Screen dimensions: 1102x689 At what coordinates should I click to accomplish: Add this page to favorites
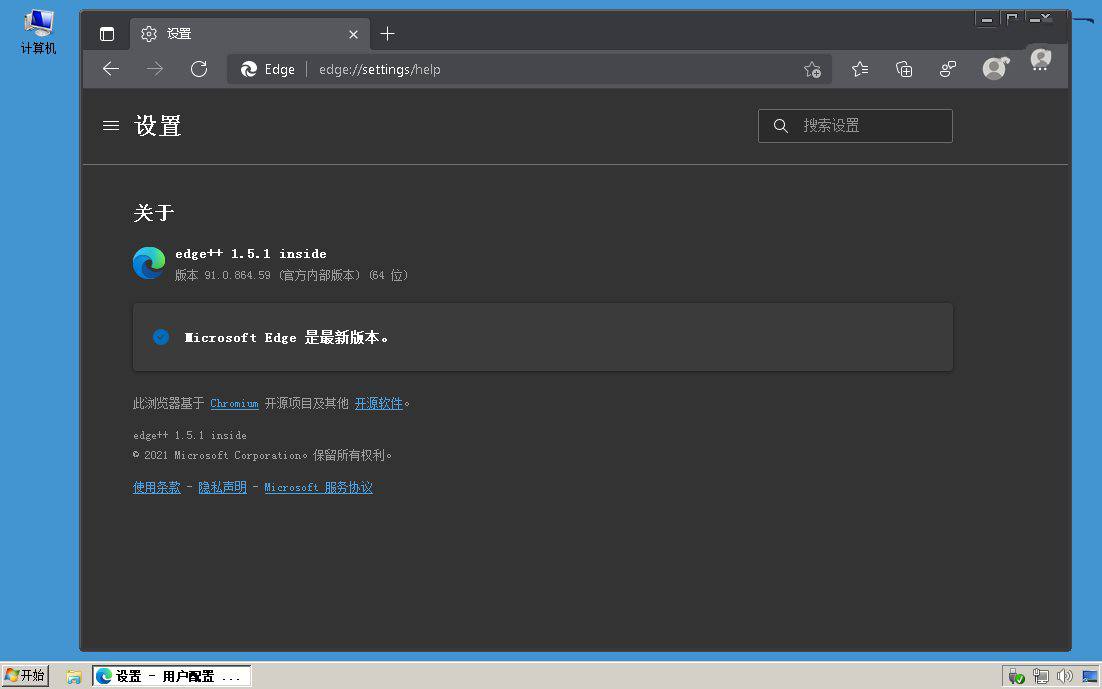coord(812,69)
